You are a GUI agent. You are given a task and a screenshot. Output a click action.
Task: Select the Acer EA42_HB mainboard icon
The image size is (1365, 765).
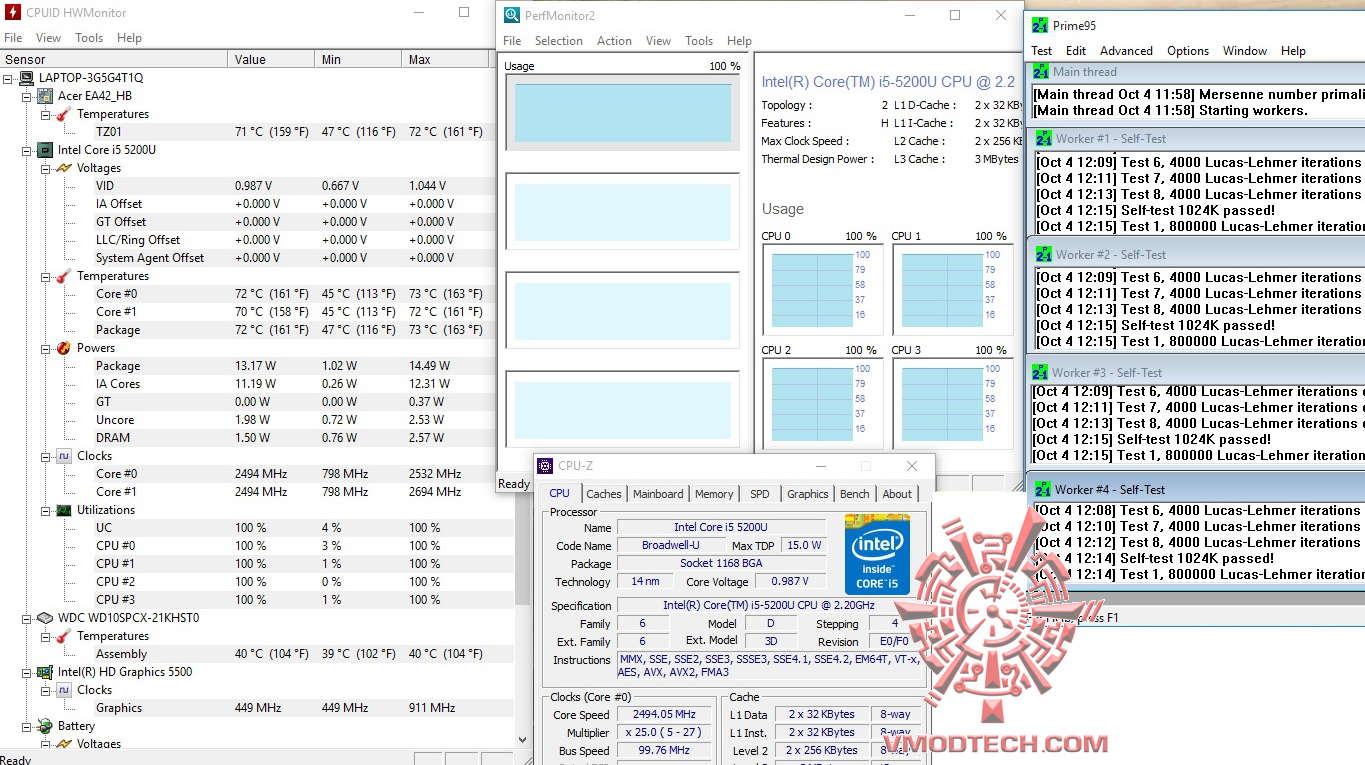[44, 96]
